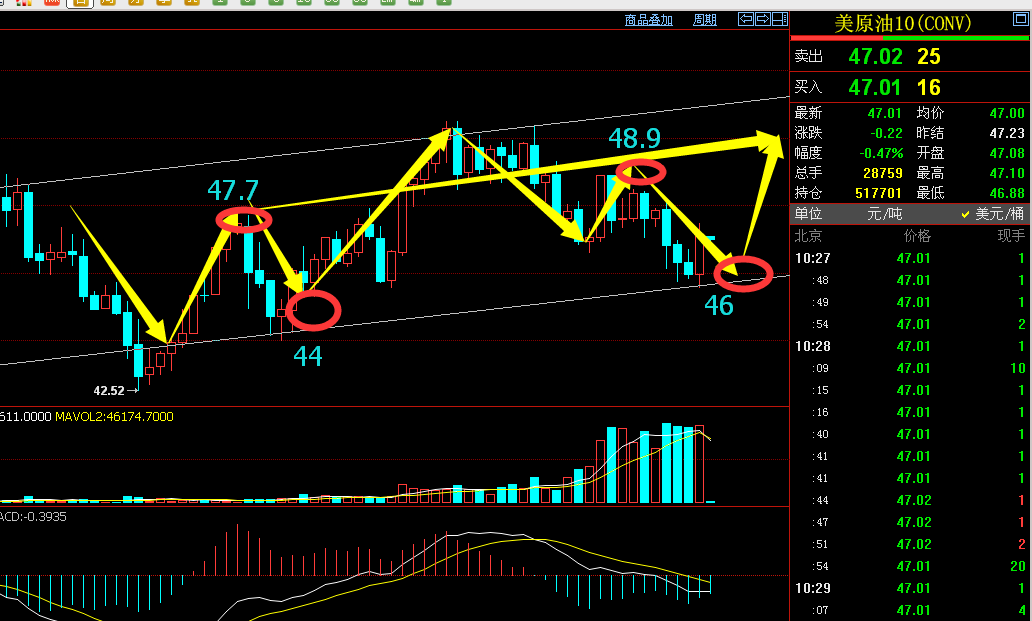
Task: Click the 单位 unit label
Action: pos(808,214)
